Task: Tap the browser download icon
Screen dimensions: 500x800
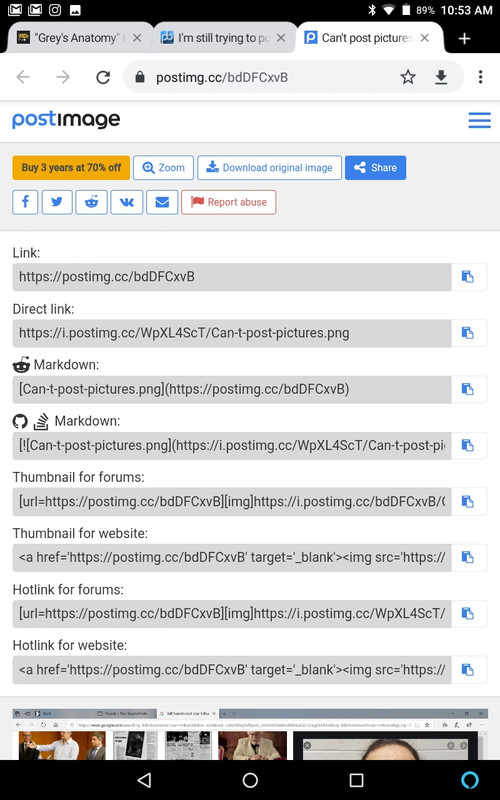Action: tap(441, 77)
